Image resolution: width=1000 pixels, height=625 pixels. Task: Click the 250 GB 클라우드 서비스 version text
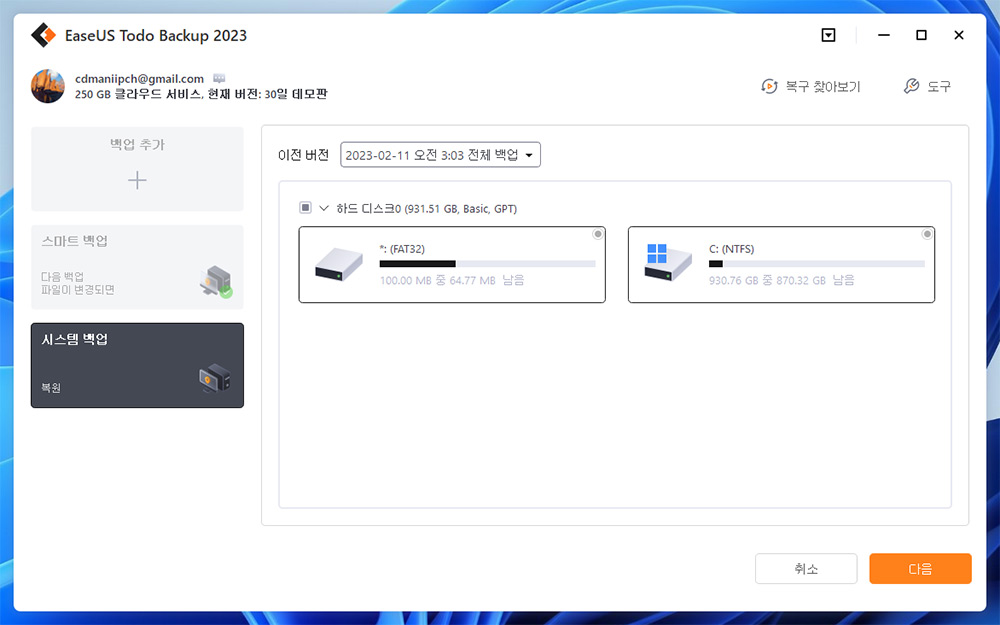point(201,94)
